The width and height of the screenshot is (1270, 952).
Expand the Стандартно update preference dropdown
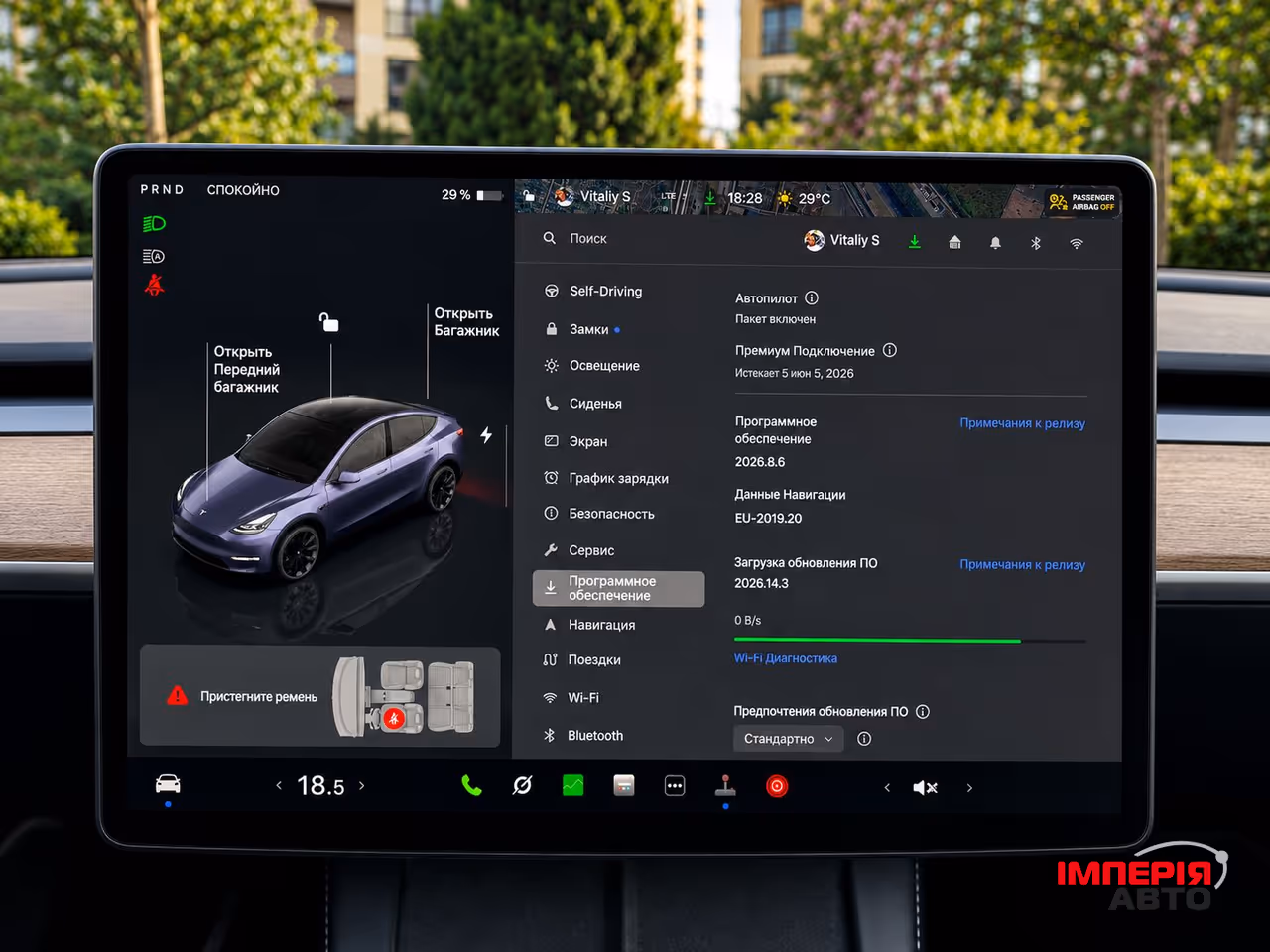[789, 739]
